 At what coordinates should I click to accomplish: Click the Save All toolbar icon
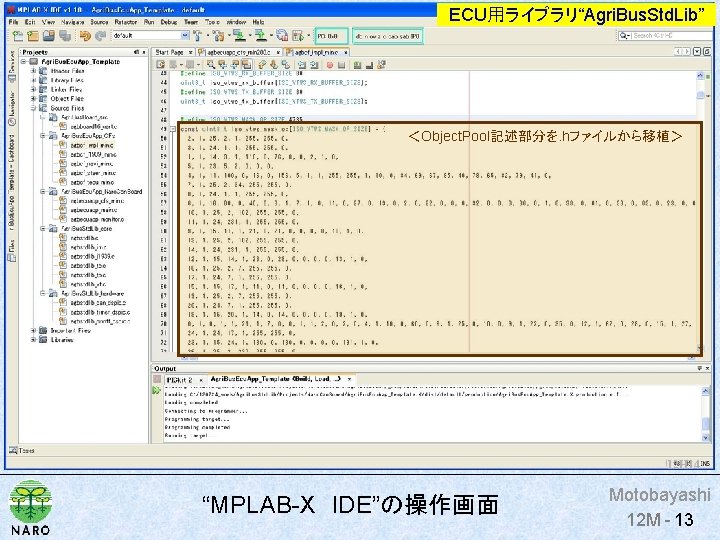(65, 35)
